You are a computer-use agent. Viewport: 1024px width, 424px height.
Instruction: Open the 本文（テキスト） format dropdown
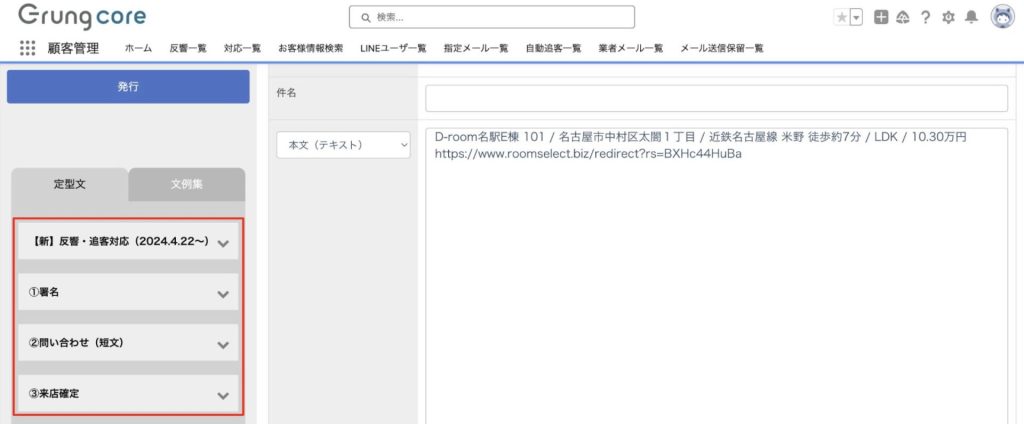[x=344, y=145]
